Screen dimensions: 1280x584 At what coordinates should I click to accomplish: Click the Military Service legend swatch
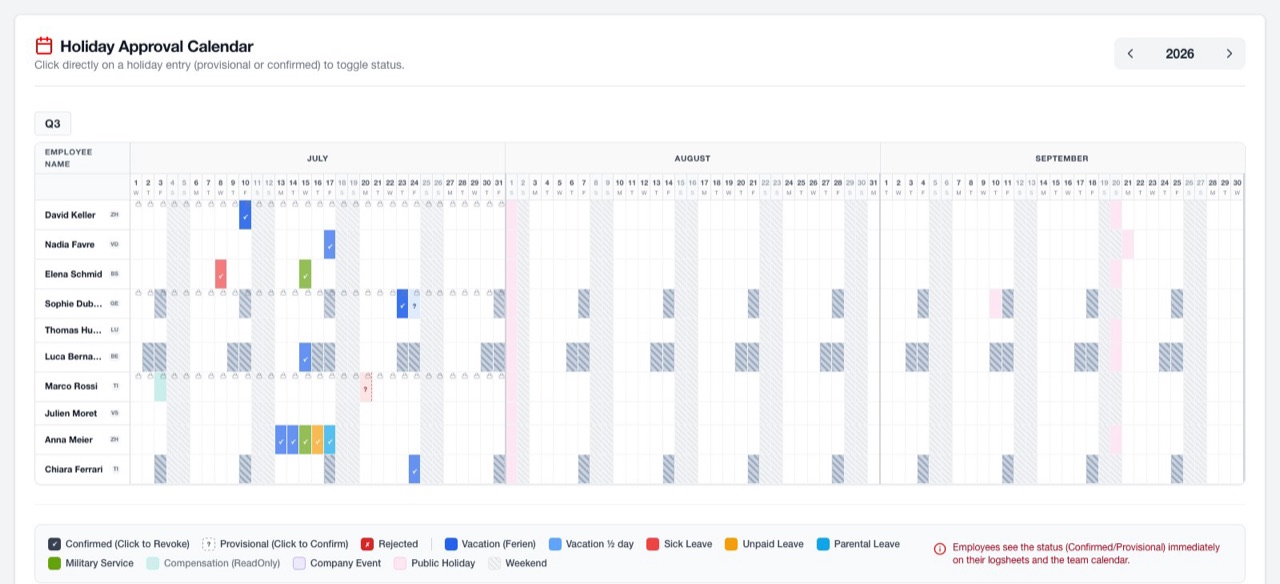pyautogui.click(x=54, y=563)
